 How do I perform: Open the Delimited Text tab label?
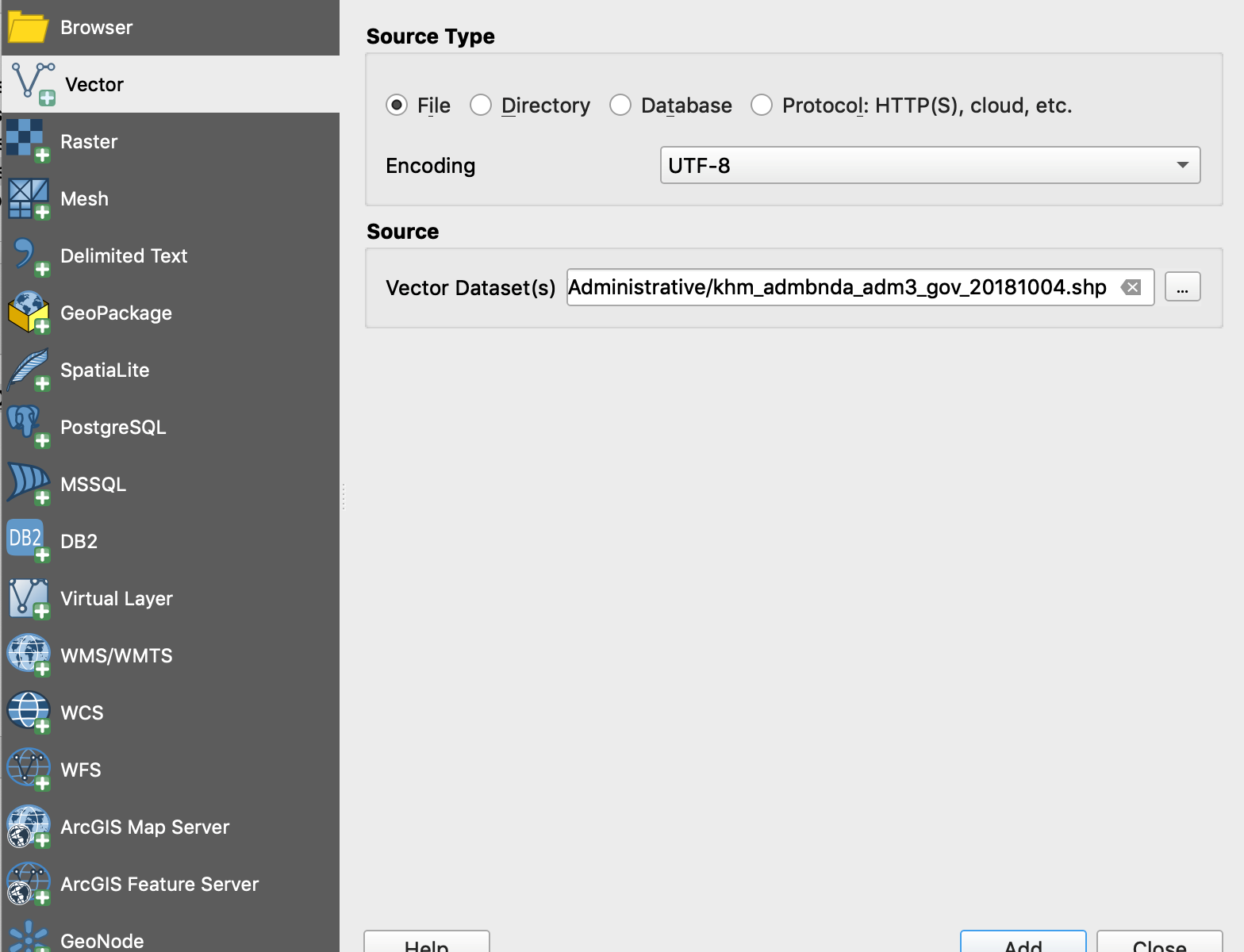pos(124,255)
